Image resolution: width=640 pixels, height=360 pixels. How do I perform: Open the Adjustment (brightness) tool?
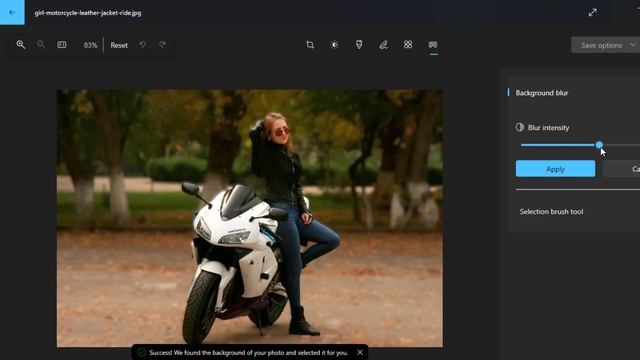pos(334,44)
